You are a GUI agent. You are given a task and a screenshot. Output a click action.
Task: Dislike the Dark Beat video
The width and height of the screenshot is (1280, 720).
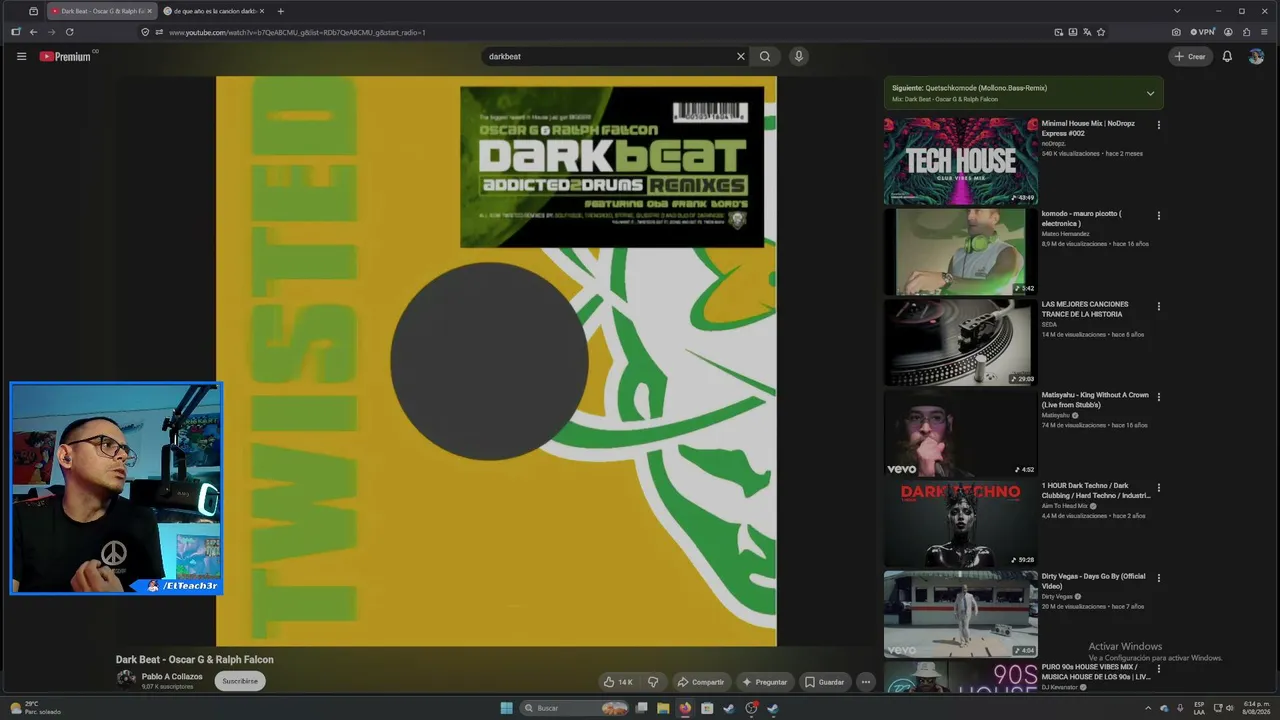coord(653,682)
